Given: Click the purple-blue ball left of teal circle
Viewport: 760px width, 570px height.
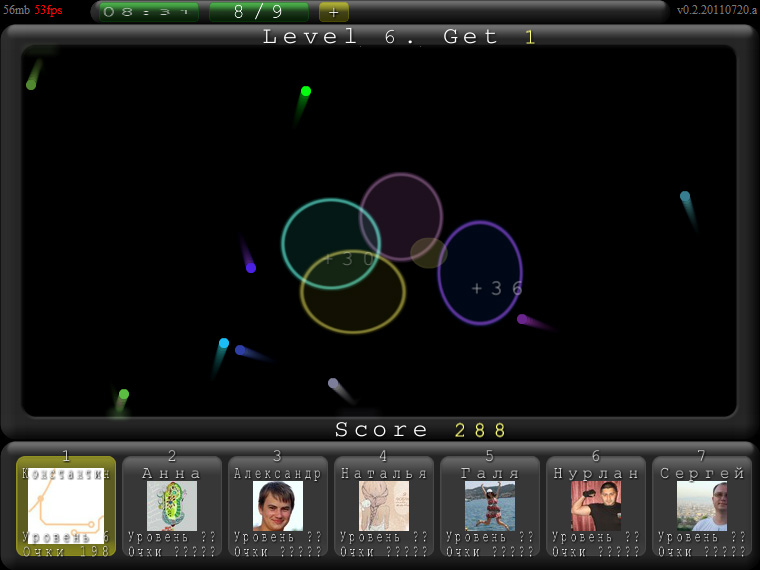Looking at the screenshot, I should (251, 268).
